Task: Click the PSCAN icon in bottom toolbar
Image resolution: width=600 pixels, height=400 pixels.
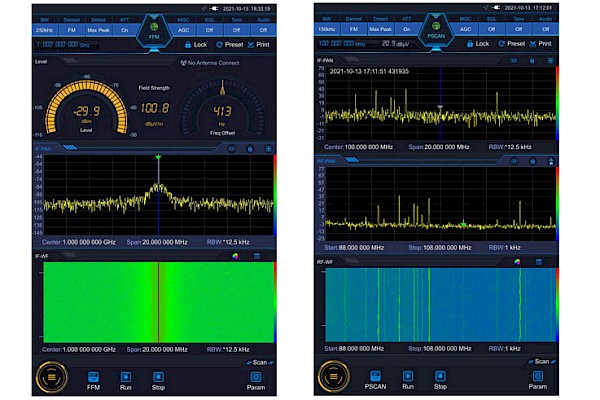Action: coord(375,379)
